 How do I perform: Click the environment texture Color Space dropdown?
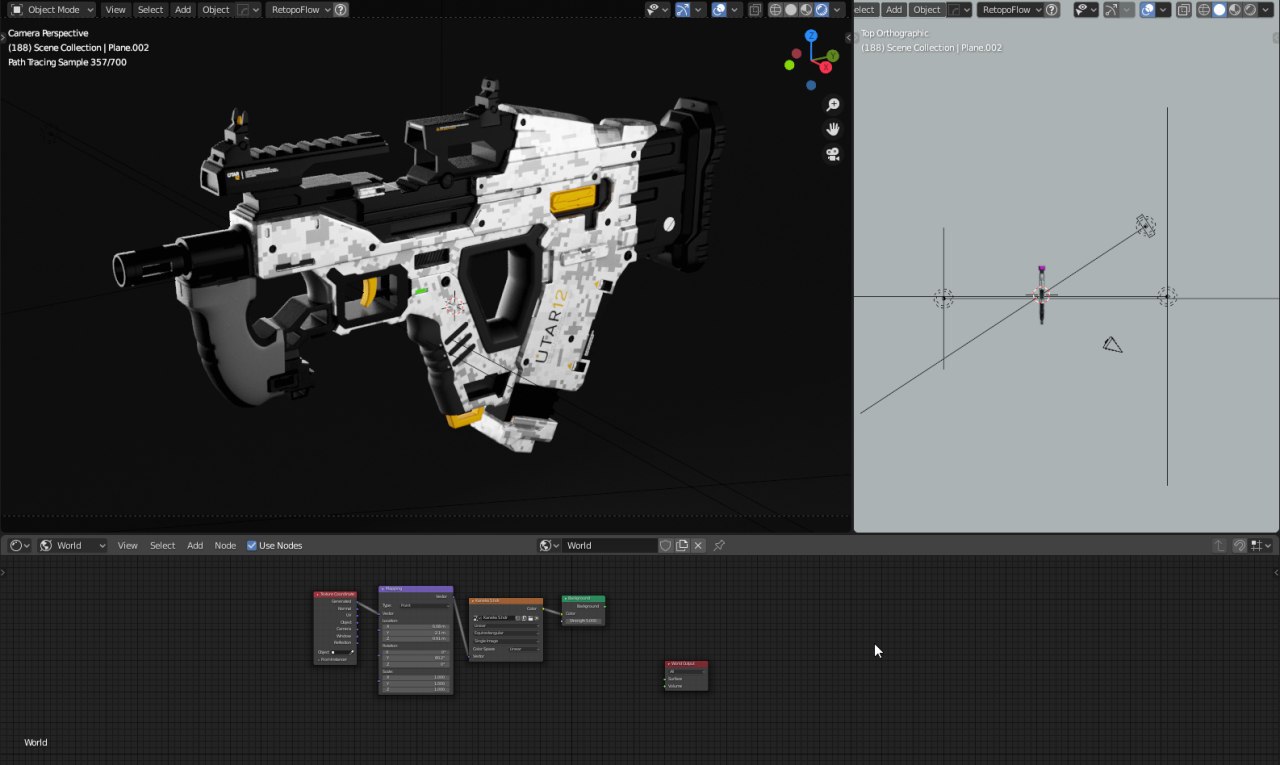(x=524, y=649)
